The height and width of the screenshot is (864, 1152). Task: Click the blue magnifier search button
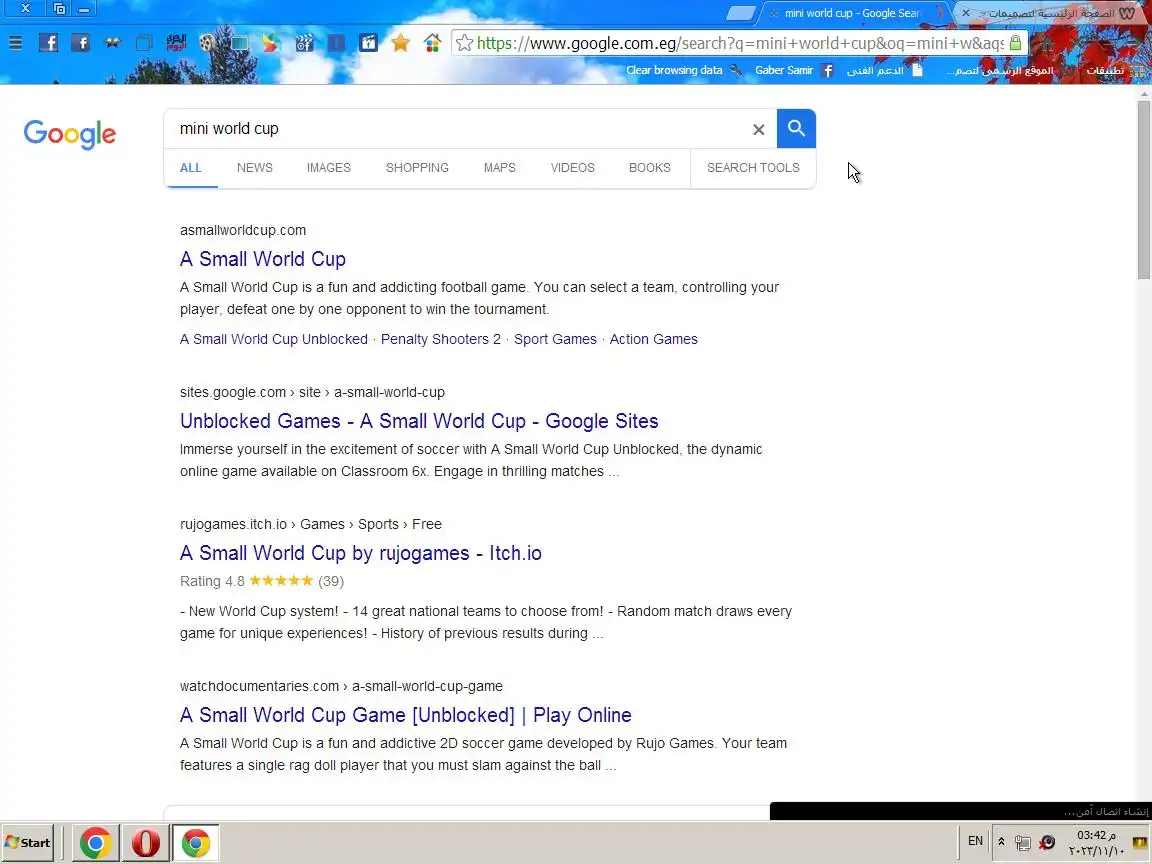796,129
